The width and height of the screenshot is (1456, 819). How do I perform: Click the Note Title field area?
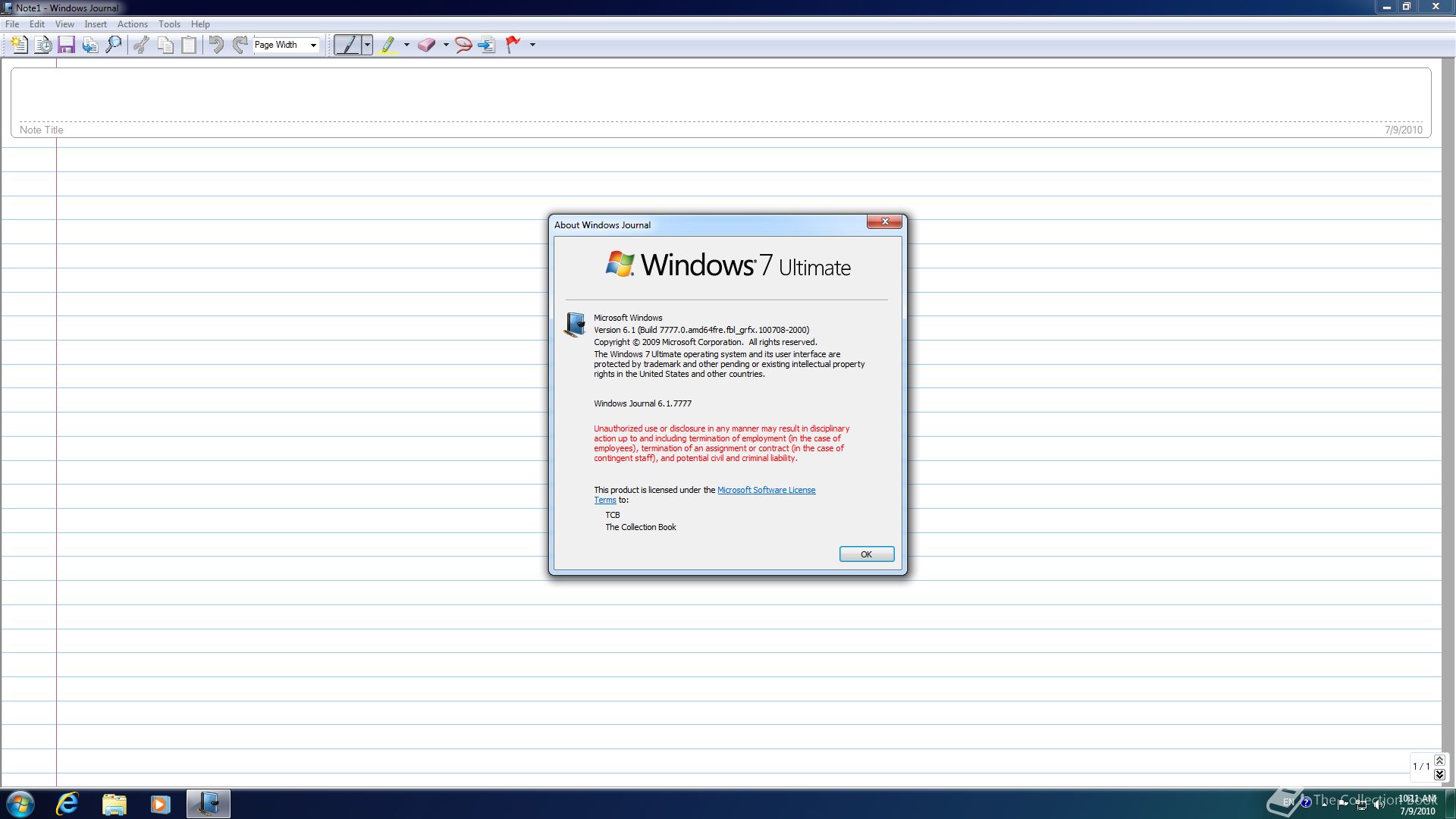[720, 102]
